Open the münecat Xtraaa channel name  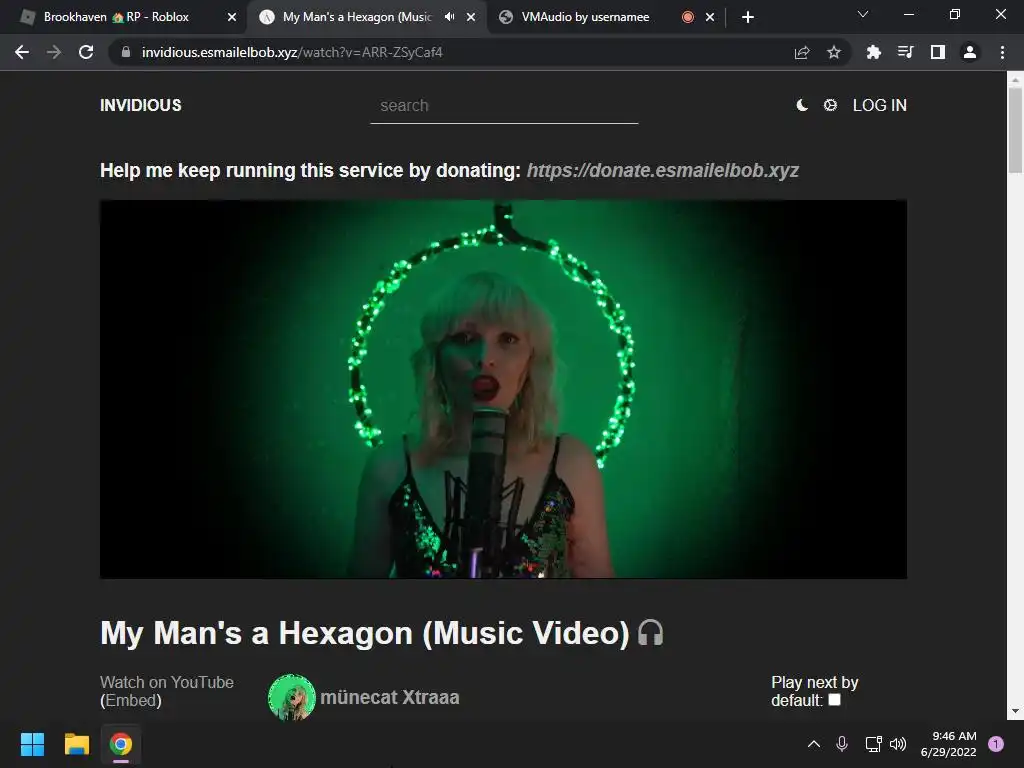coord(390,697)
